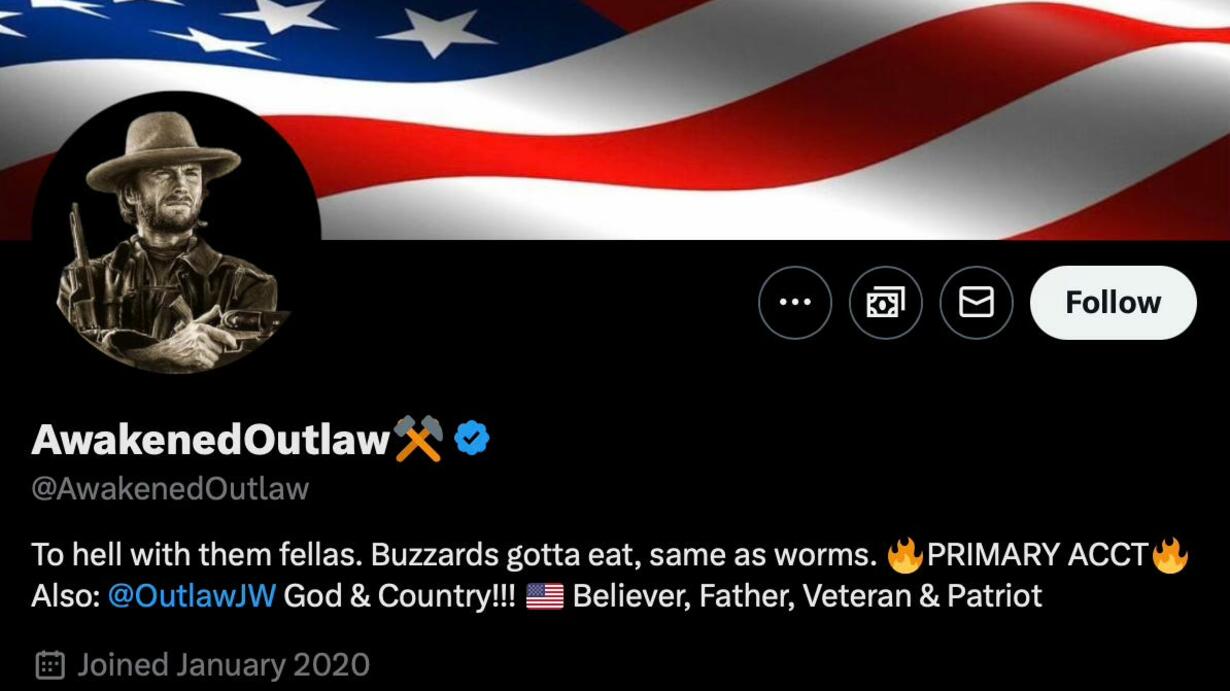Open the three-dot more options menu
This screenshot has height=691, width=1230.
click(795, 302)
